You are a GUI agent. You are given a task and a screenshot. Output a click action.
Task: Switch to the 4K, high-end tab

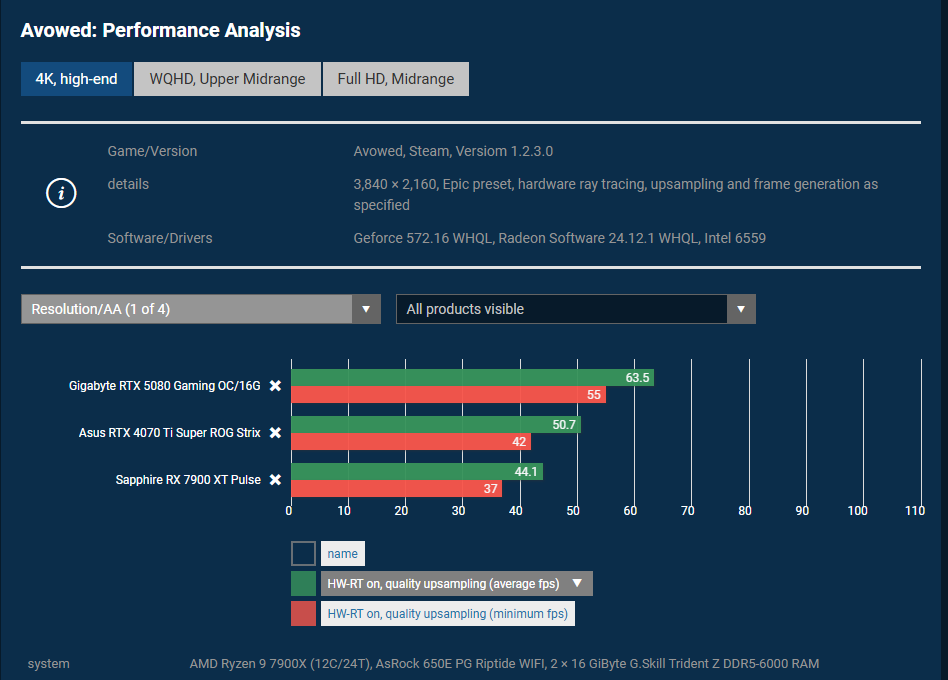coord(76,79)
